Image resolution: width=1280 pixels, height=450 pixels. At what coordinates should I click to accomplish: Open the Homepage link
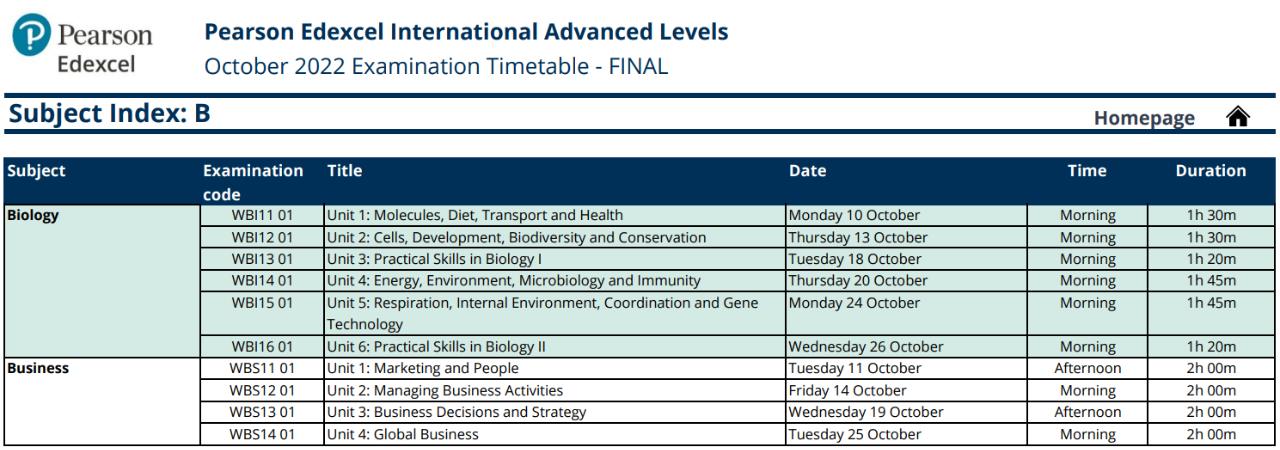(x=1144, y=118)
